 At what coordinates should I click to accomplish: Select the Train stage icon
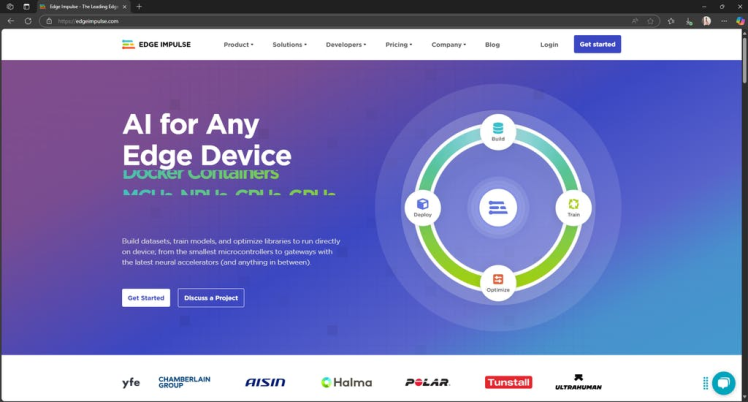pyautogui.click(x=573, y=207)
